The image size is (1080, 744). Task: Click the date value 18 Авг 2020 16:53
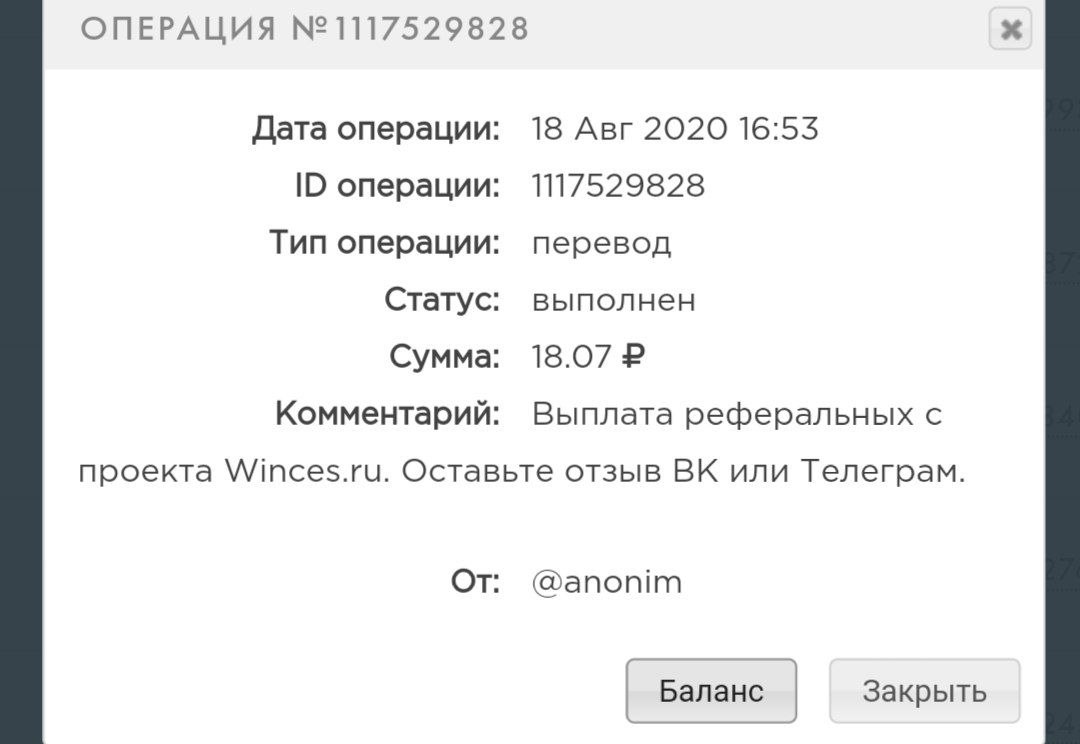[x=675, y=129]
